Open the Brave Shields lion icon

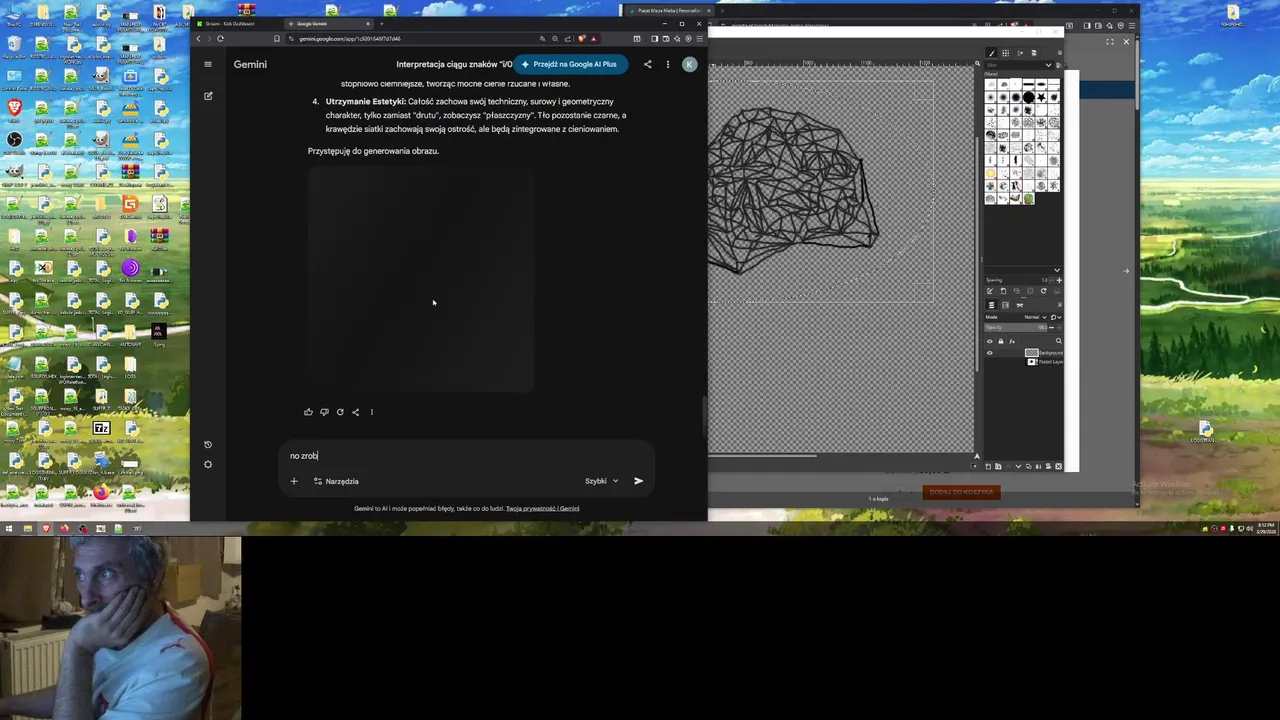click(581, 39)
